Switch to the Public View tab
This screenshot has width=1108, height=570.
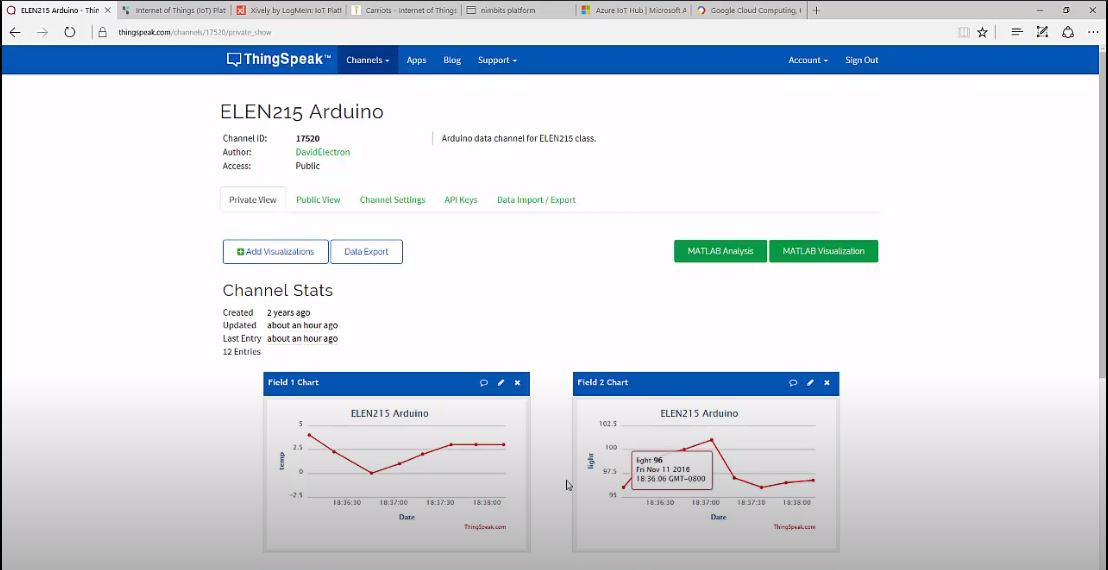point(318,200)
